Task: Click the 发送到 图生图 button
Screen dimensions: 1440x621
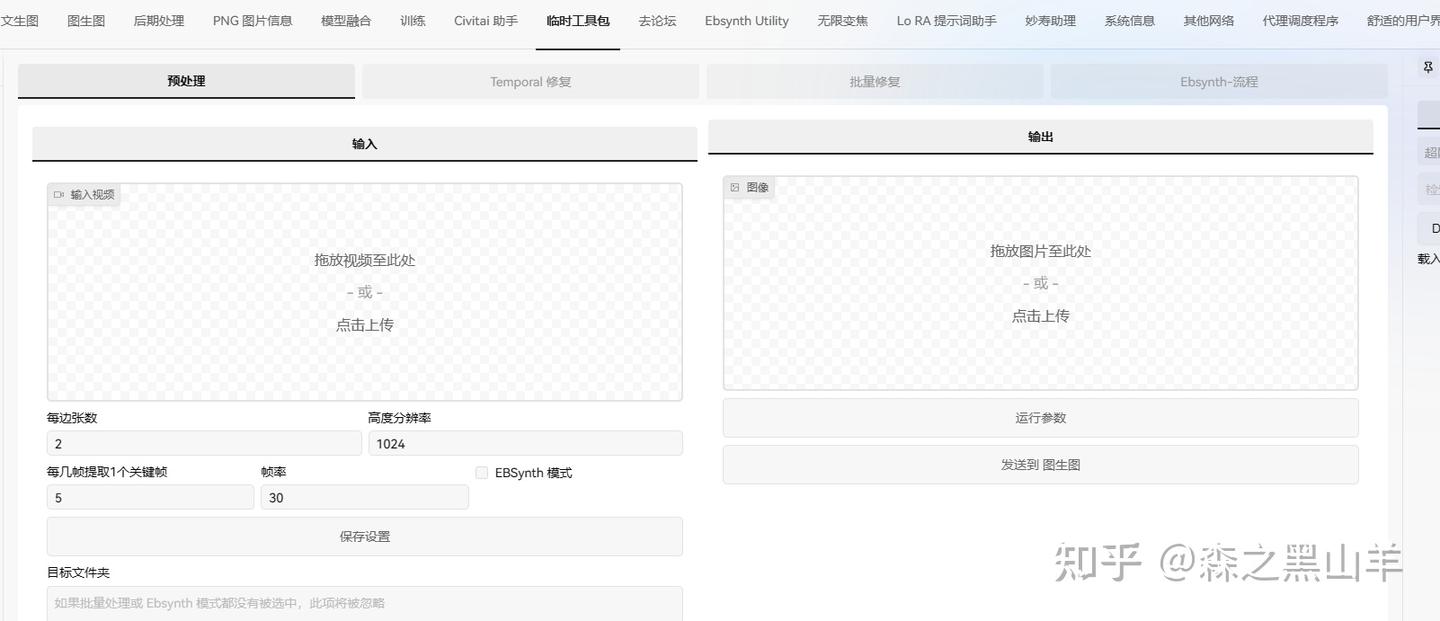Action: coord(1040,464)
